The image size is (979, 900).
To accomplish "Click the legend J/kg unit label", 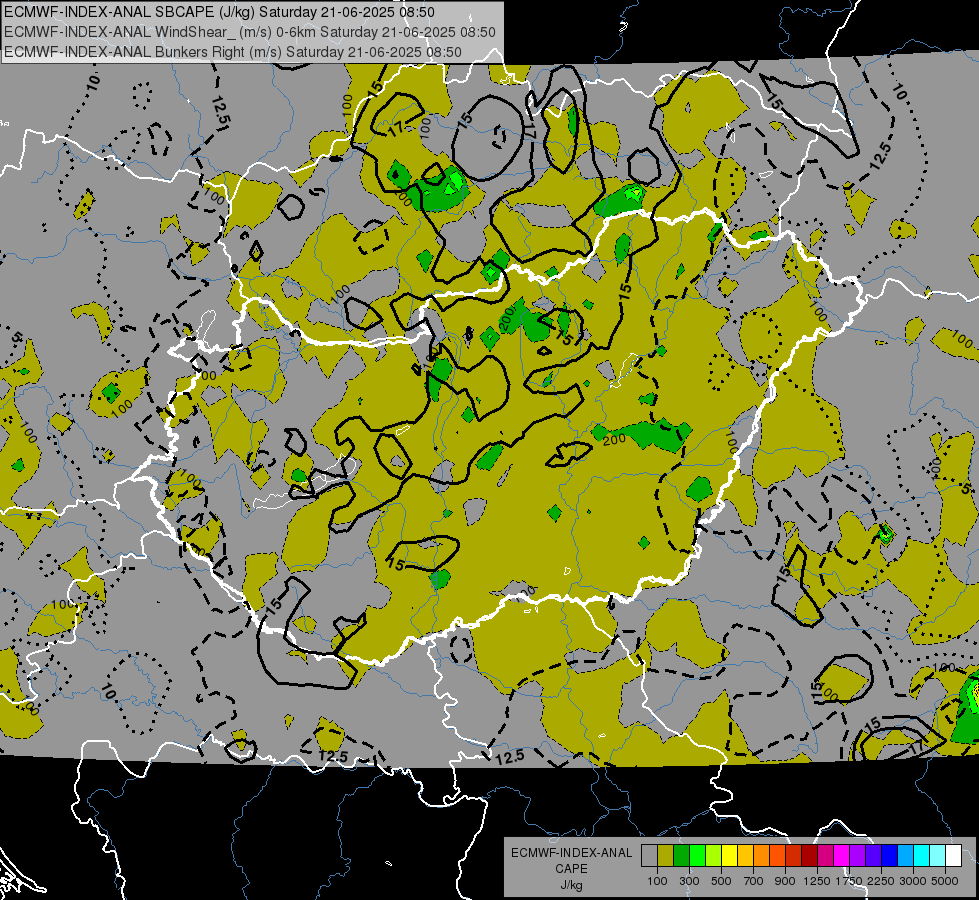I will [572, 885].
